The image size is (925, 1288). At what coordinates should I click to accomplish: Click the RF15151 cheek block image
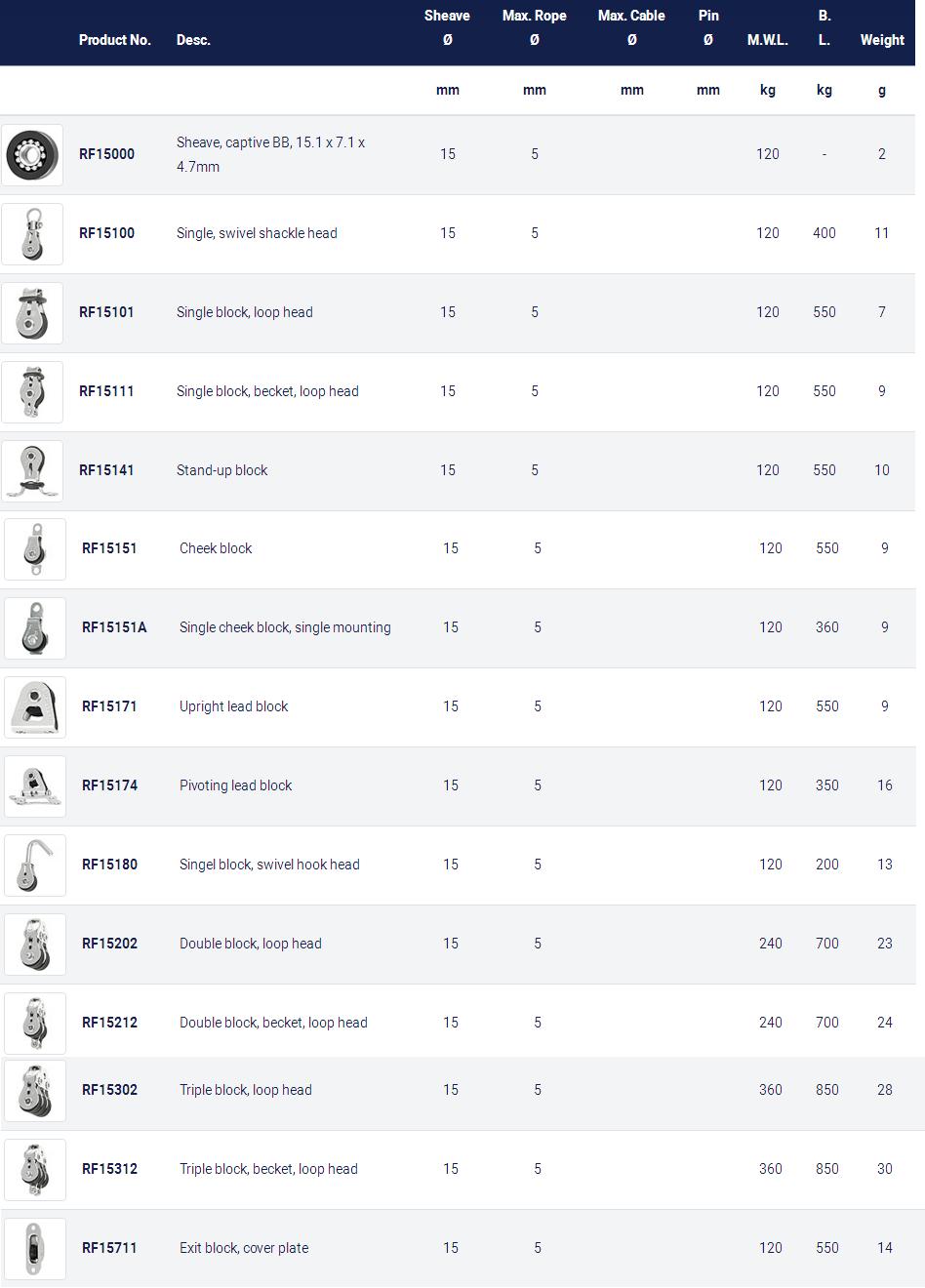click(35, 549)
